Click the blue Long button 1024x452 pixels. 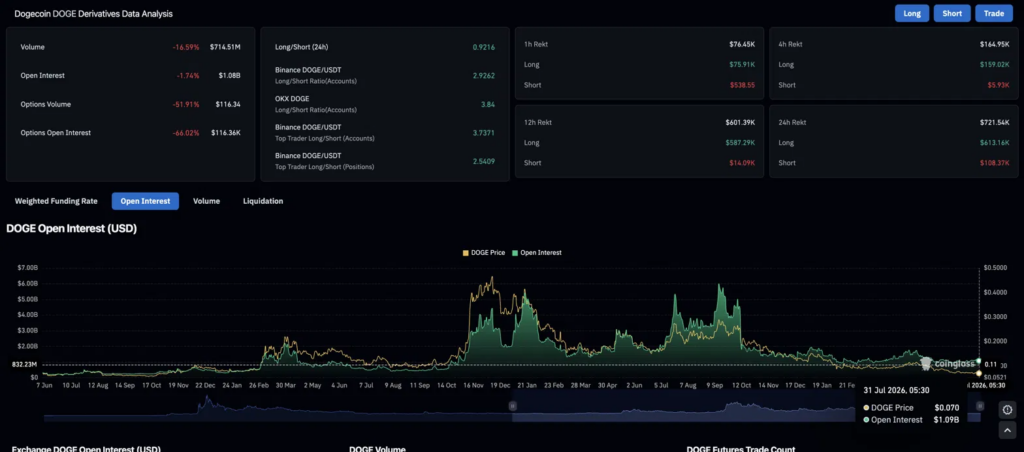coord(912,13)
